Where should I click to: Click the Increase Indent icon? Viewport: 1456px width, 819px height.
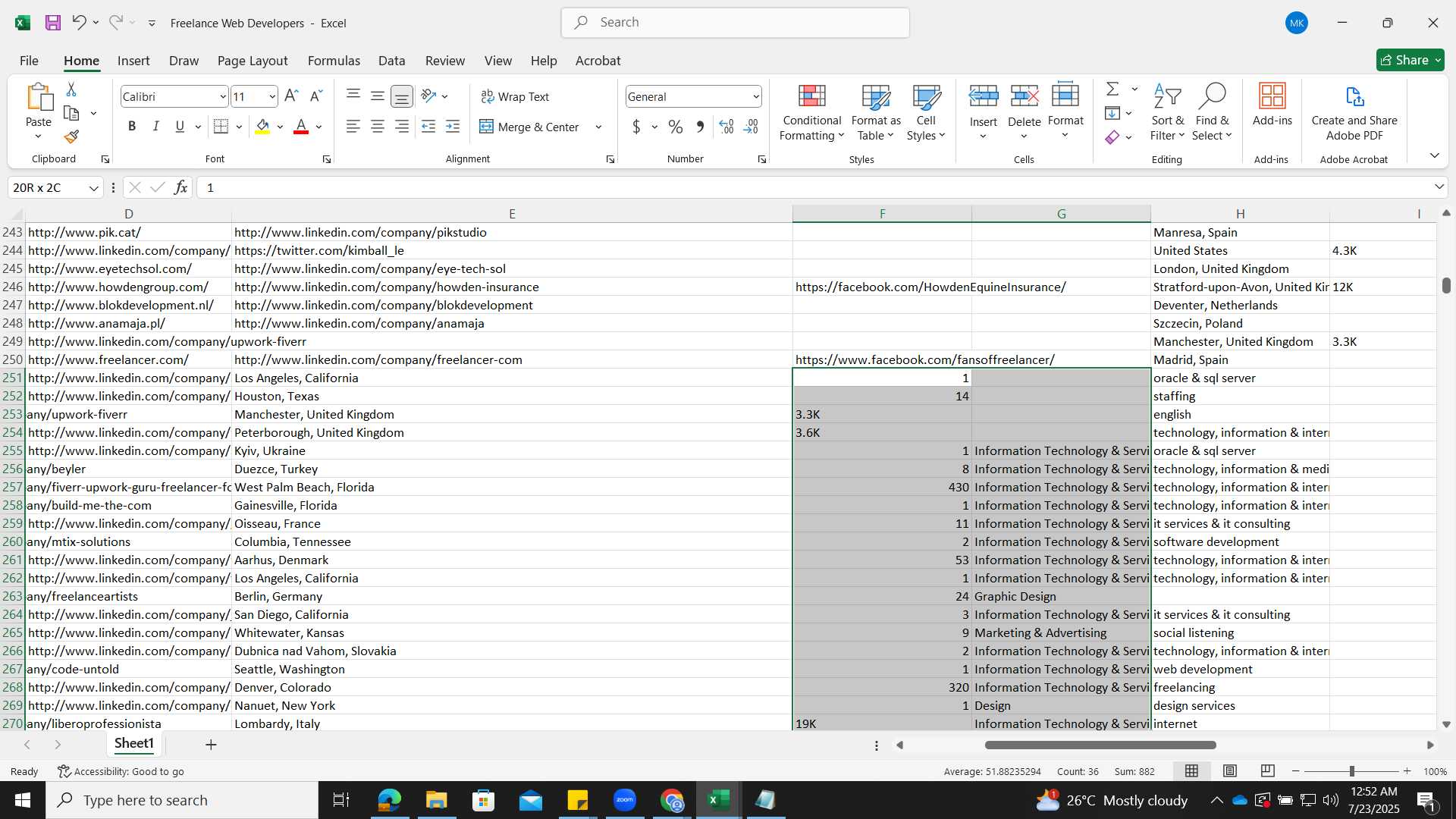click(x=453, y=127)
